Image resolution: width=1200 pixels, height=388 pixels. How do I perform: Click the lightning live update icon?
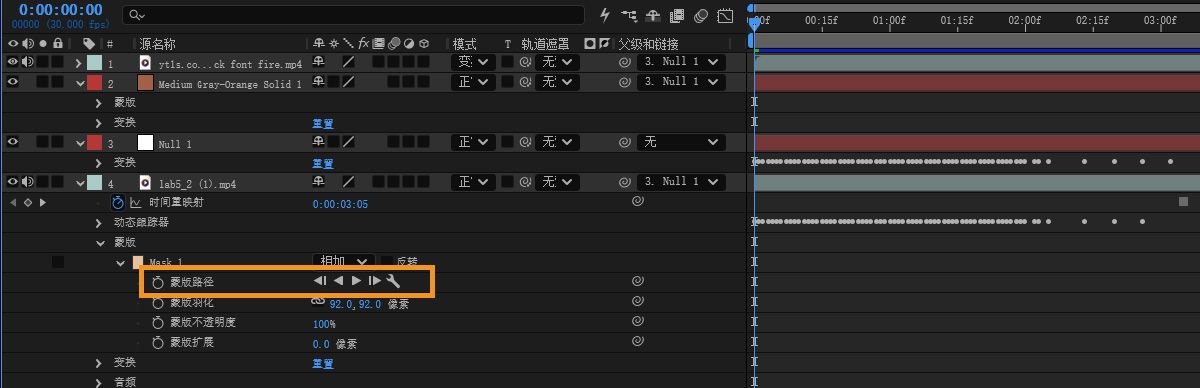(604, 15)
